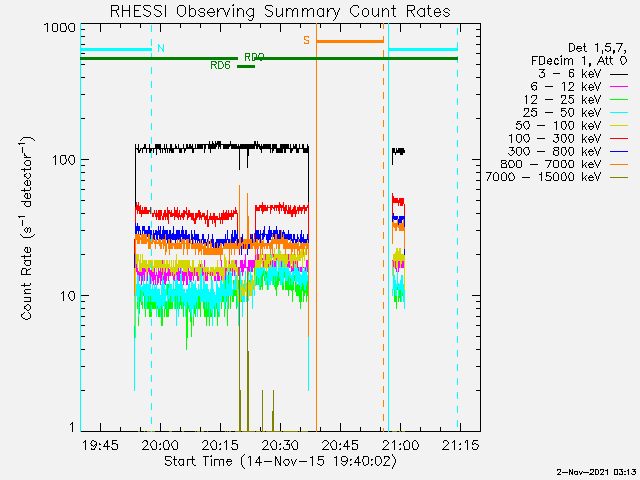Click the magenta 6 - 12 keV legend line
Screen dimensions: 640x480
619,87
